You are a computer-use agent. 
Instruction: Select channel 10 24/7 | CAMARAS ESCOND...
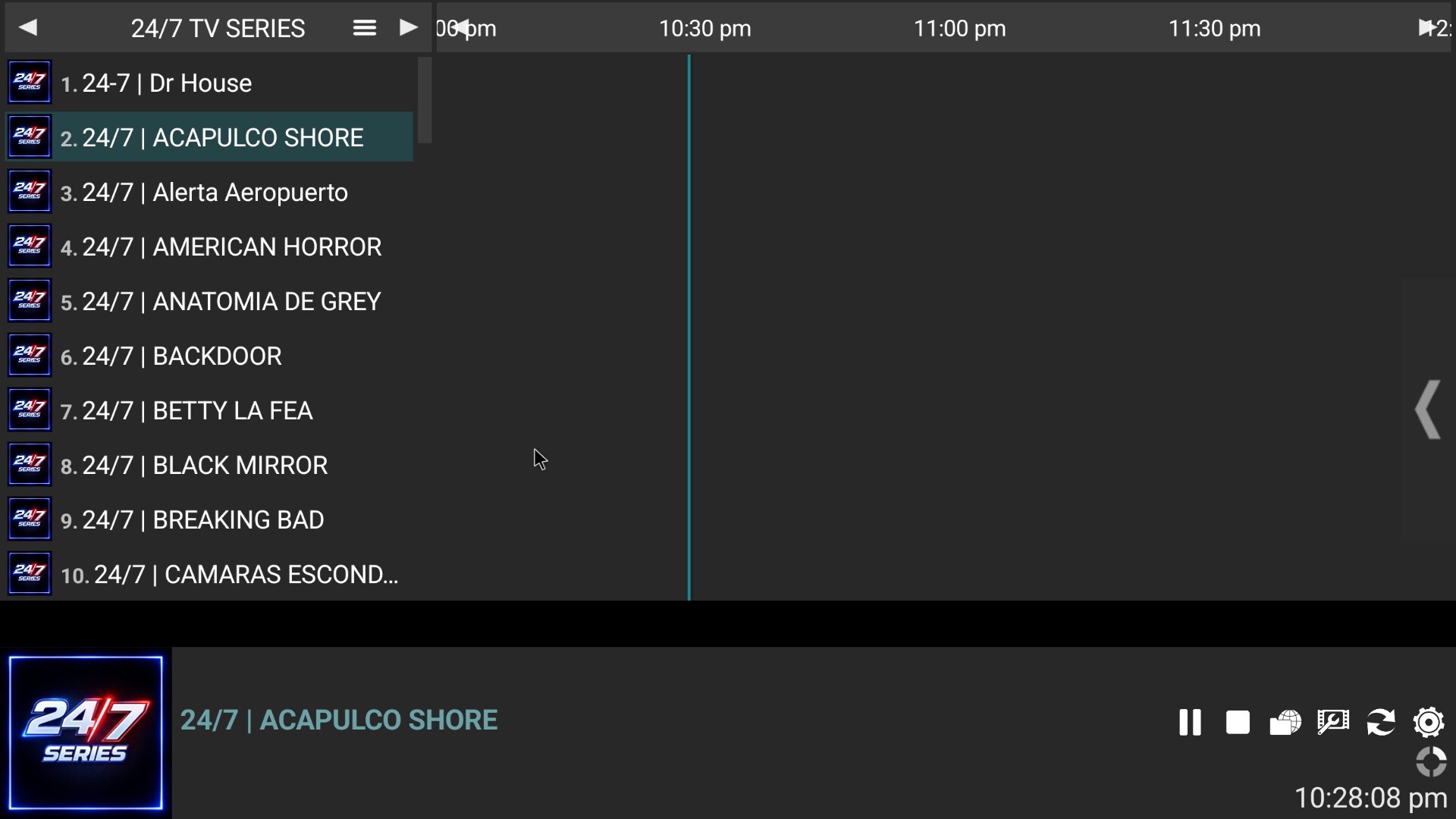click(209, 574)
